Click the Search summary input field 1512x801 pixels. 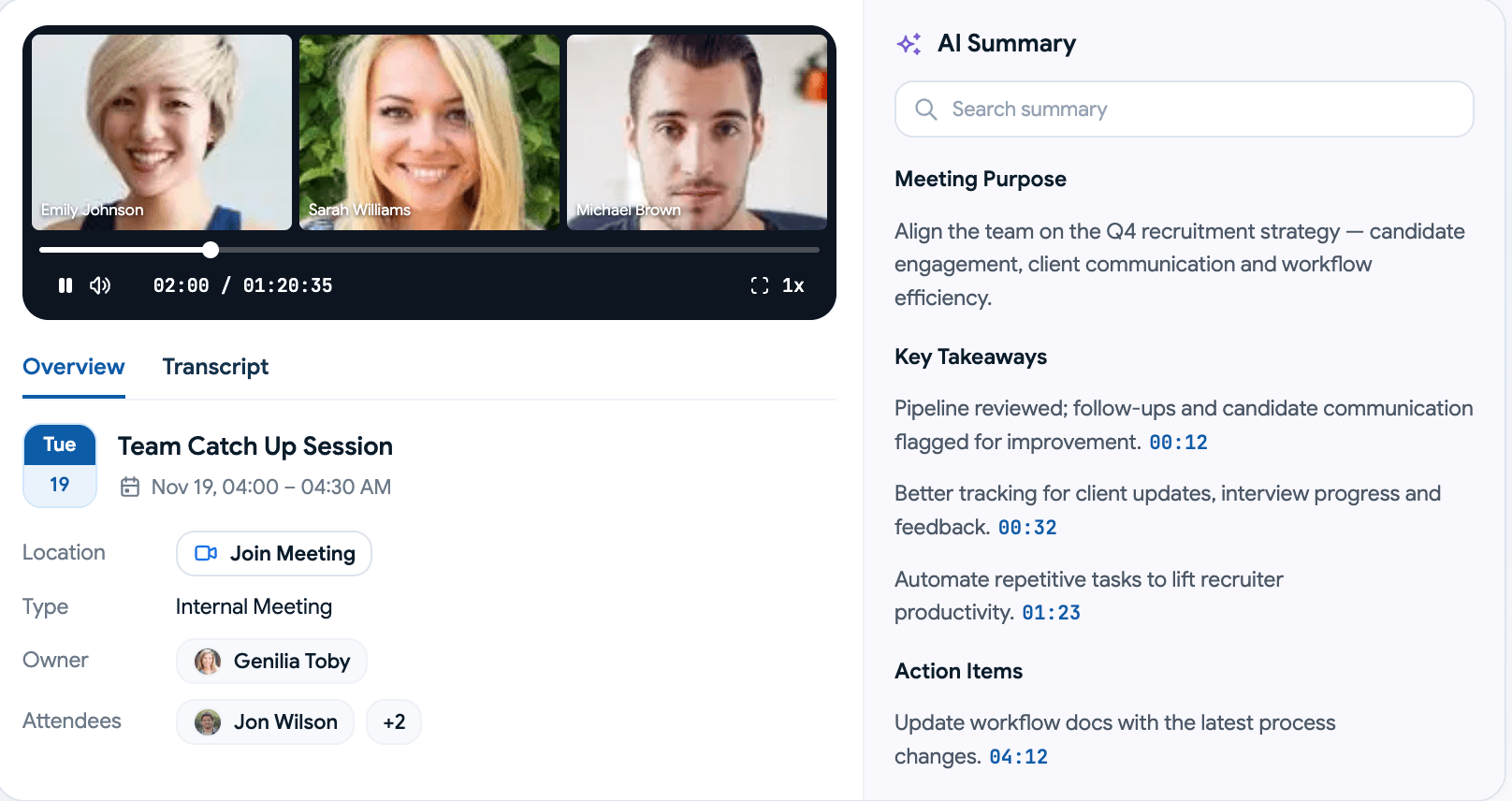pos(1184,109)
